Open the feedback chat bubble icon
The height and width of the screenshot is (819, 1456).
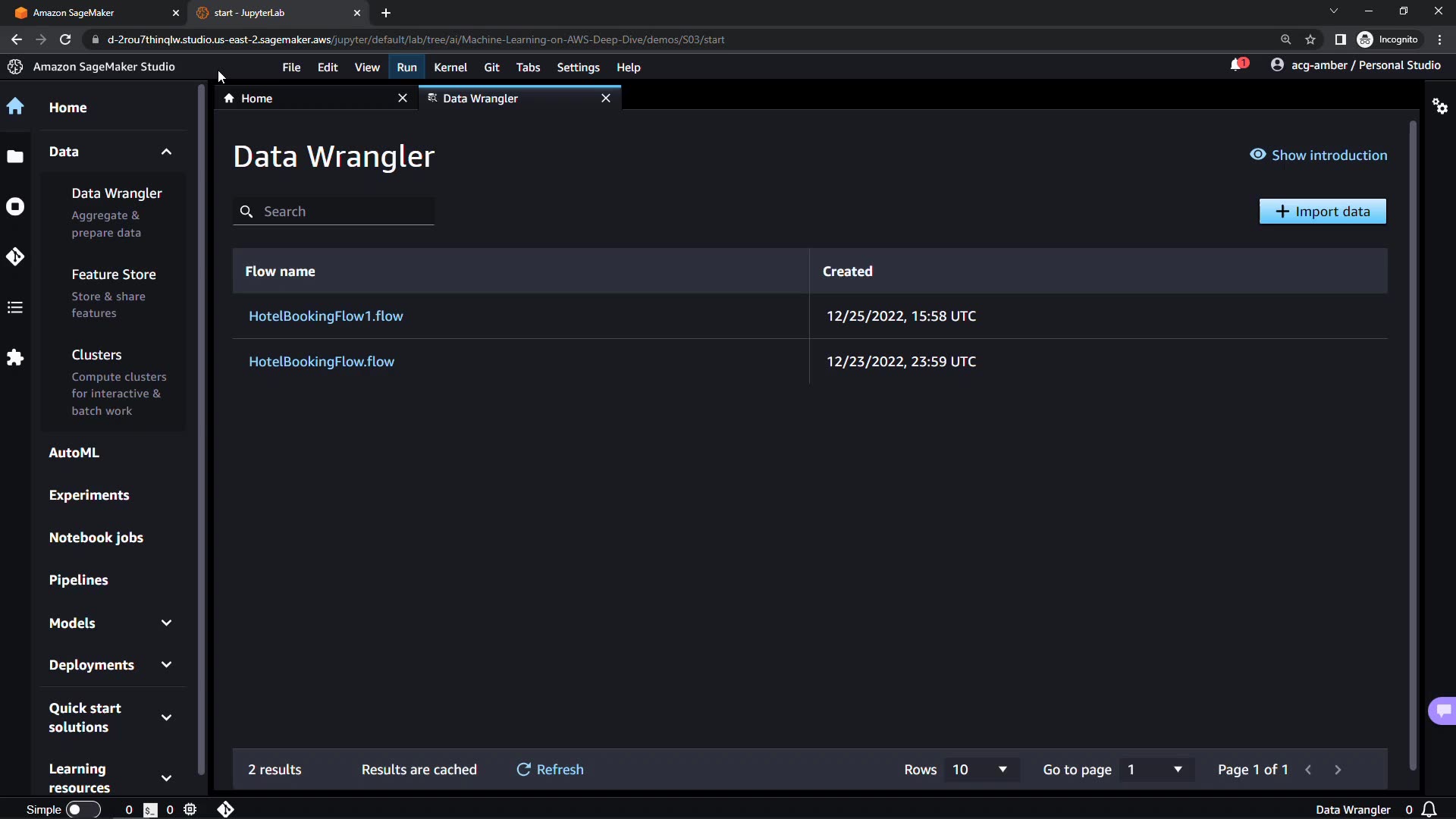[1442, 711]
